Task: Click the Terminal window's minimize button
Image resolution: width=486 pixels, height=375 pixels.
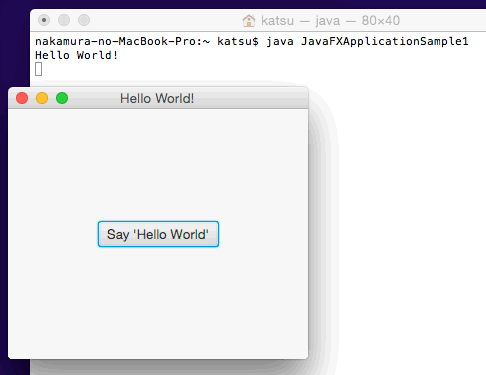Action: (x=64, y=20)
